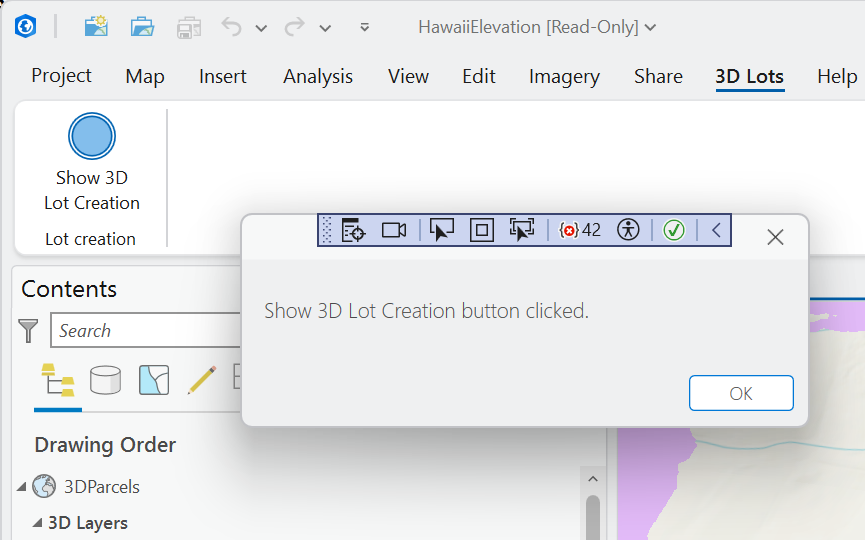This screenshot has height=540, width=865.
Task: Switch to the Insert ribbon tab
Action: 223,76
